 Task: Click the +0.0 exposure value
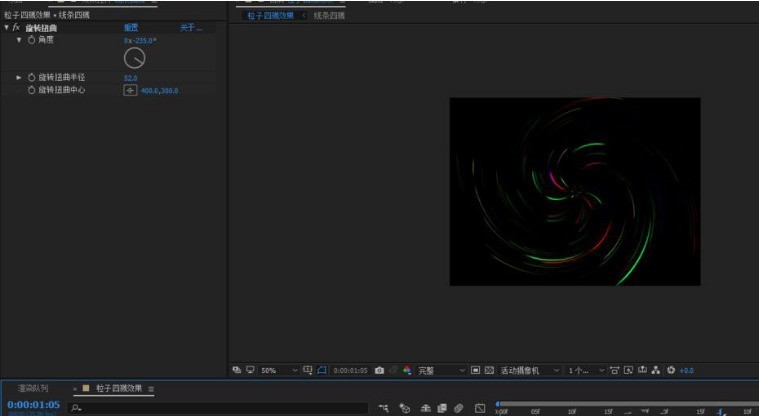point(686,370)
